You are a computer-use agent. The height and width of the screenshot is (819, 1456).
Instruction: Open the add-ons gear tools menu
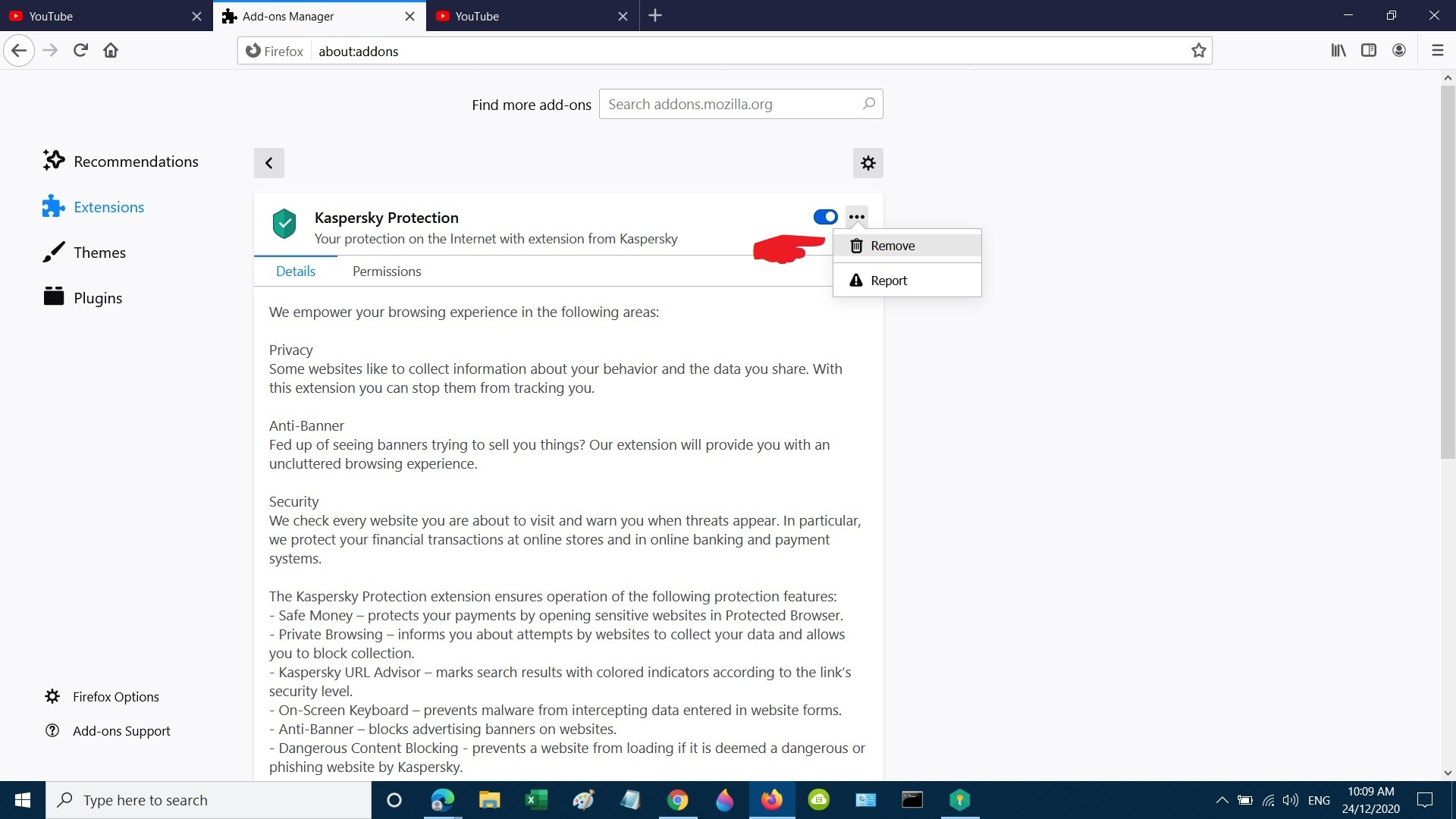pos(868,163)
